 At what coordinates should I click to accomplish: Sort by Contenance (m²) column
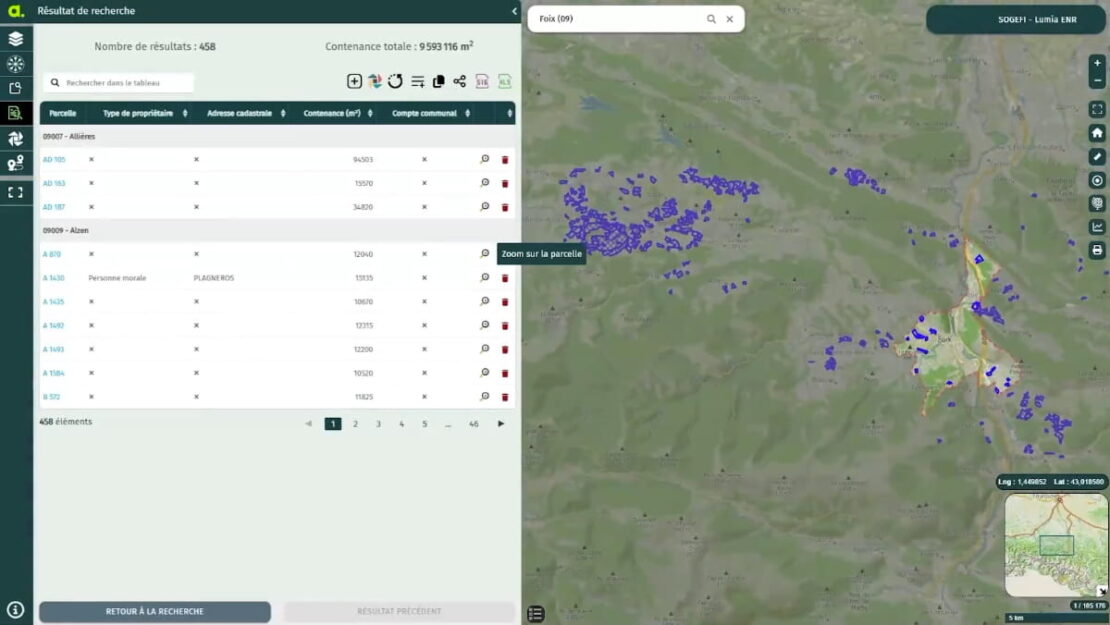click(x=371, y=114)
